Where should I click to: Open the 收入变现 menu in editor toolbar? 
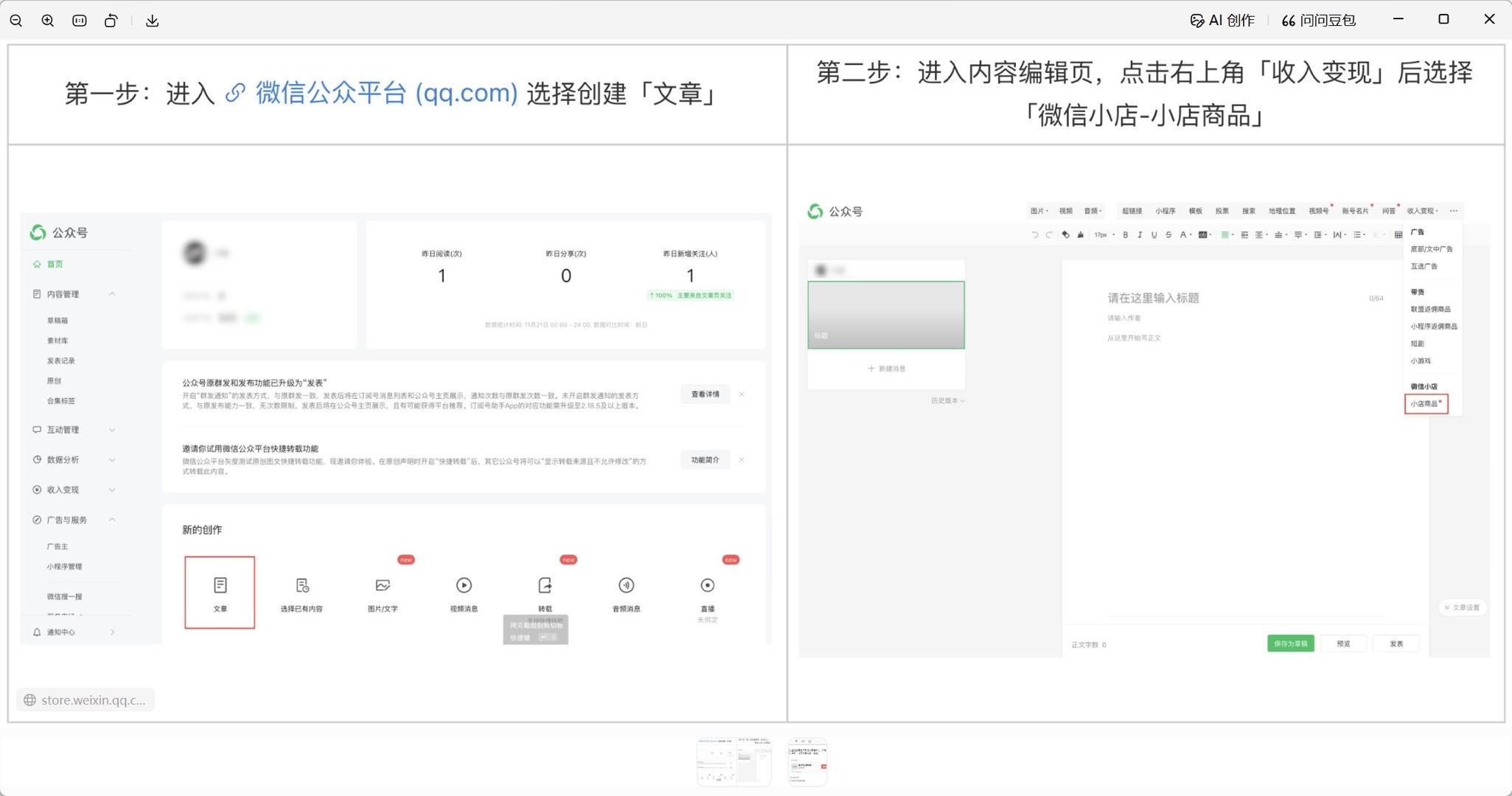pos(1423,211)
